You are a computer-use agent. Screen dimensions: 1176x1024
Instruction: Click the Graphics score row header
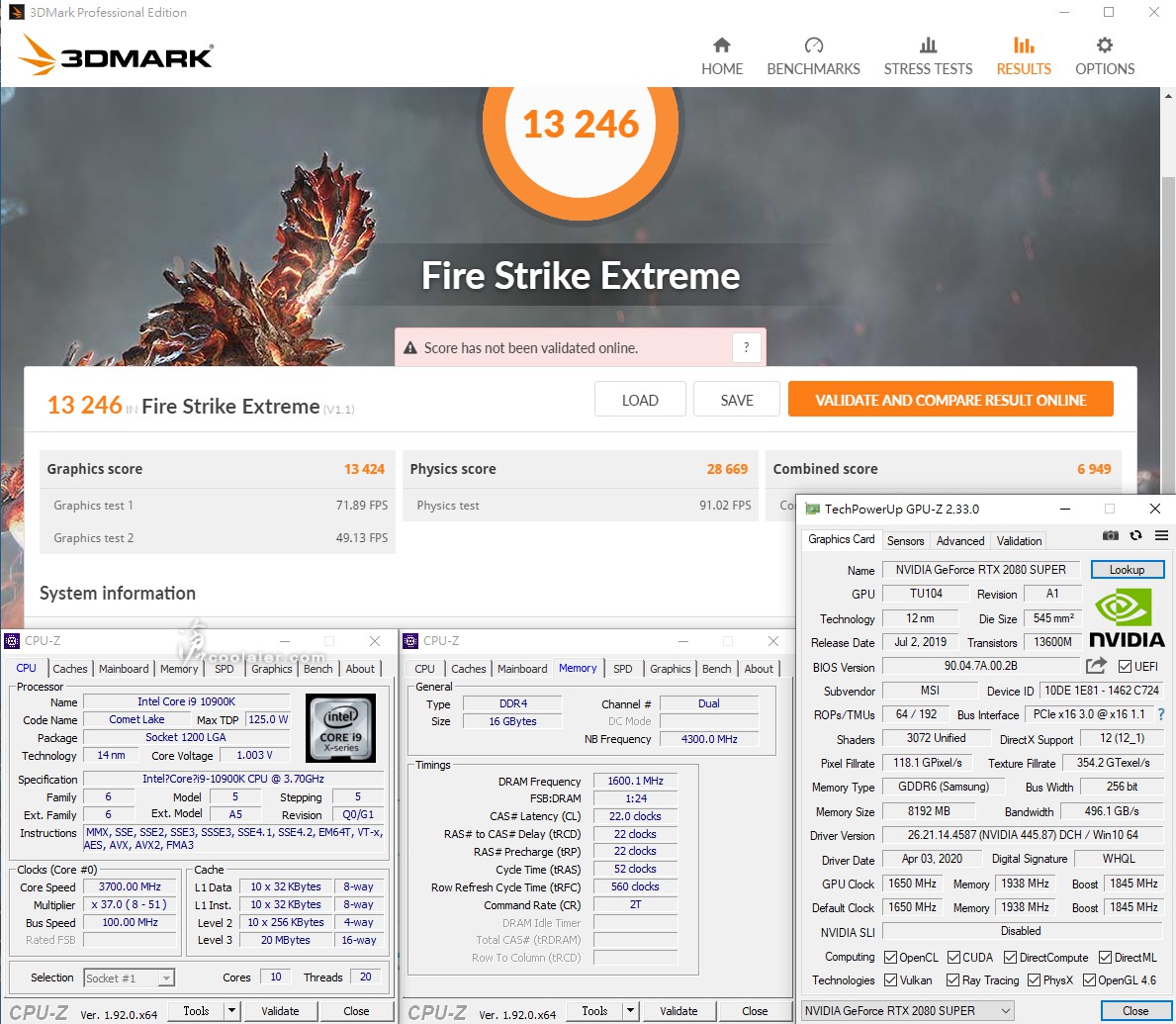coord(217,469)
